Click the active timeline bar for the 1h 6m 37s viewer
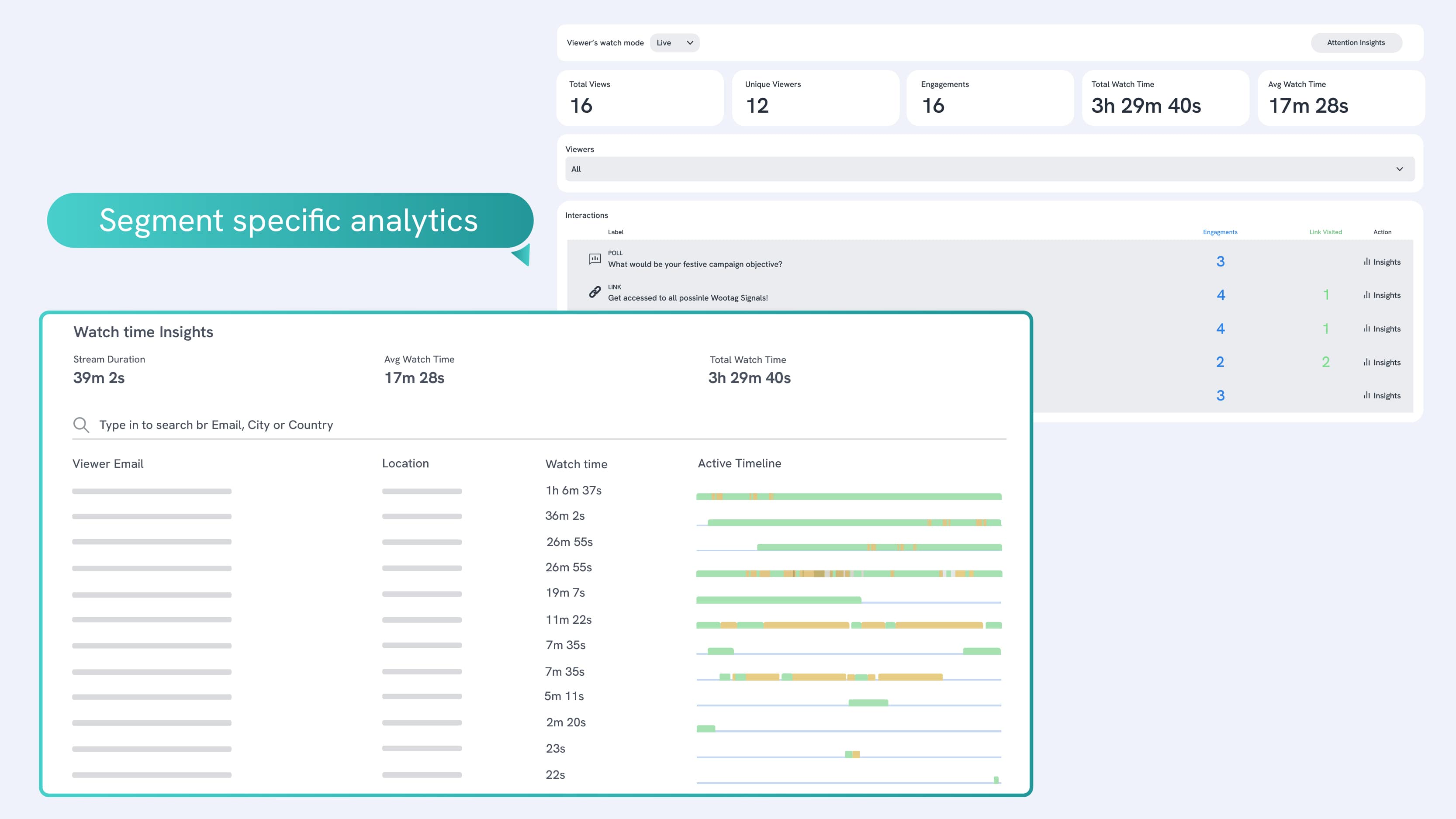The image size is (1456, 819). [x=848, y=496]
